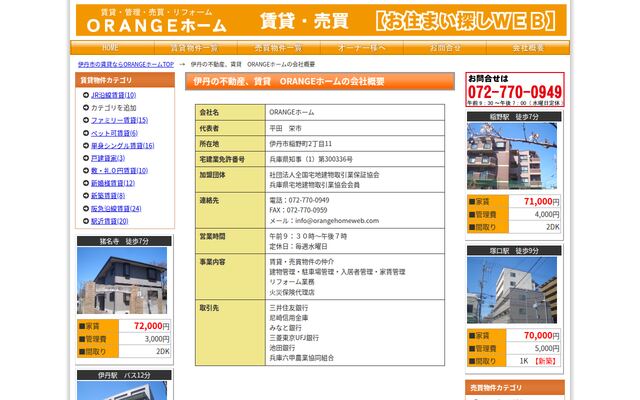Open JR沿線賃貸(10) category link
640x400 pixels.
coord(113,95)
